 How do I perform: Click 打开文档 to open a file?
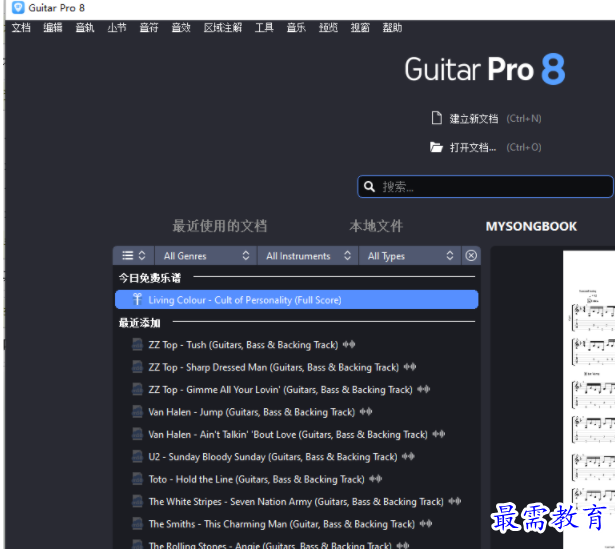[473, 148]
